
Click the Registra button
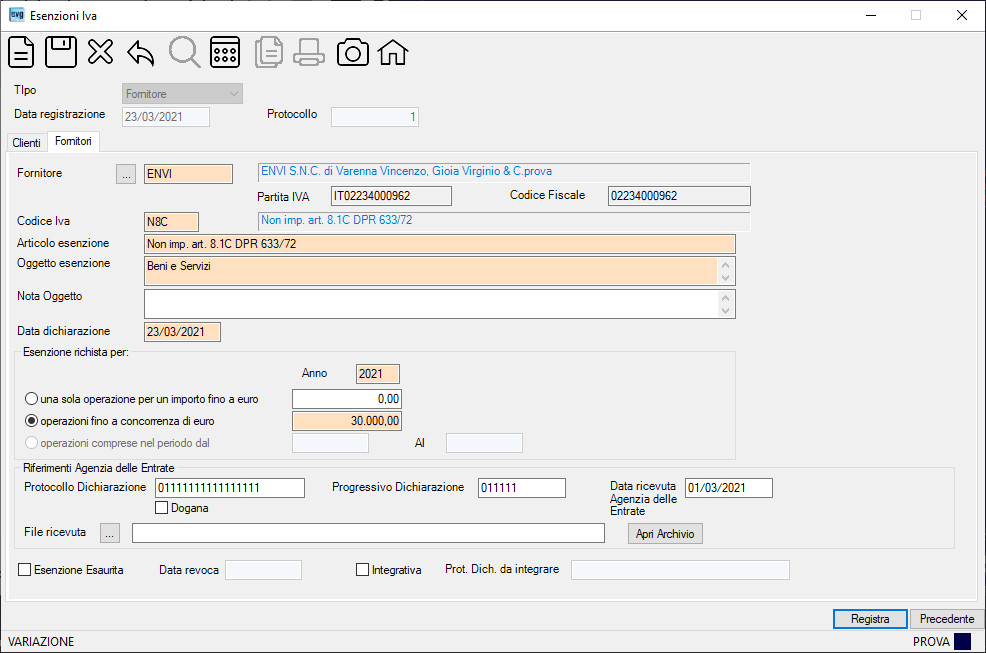tap(870, 619)
